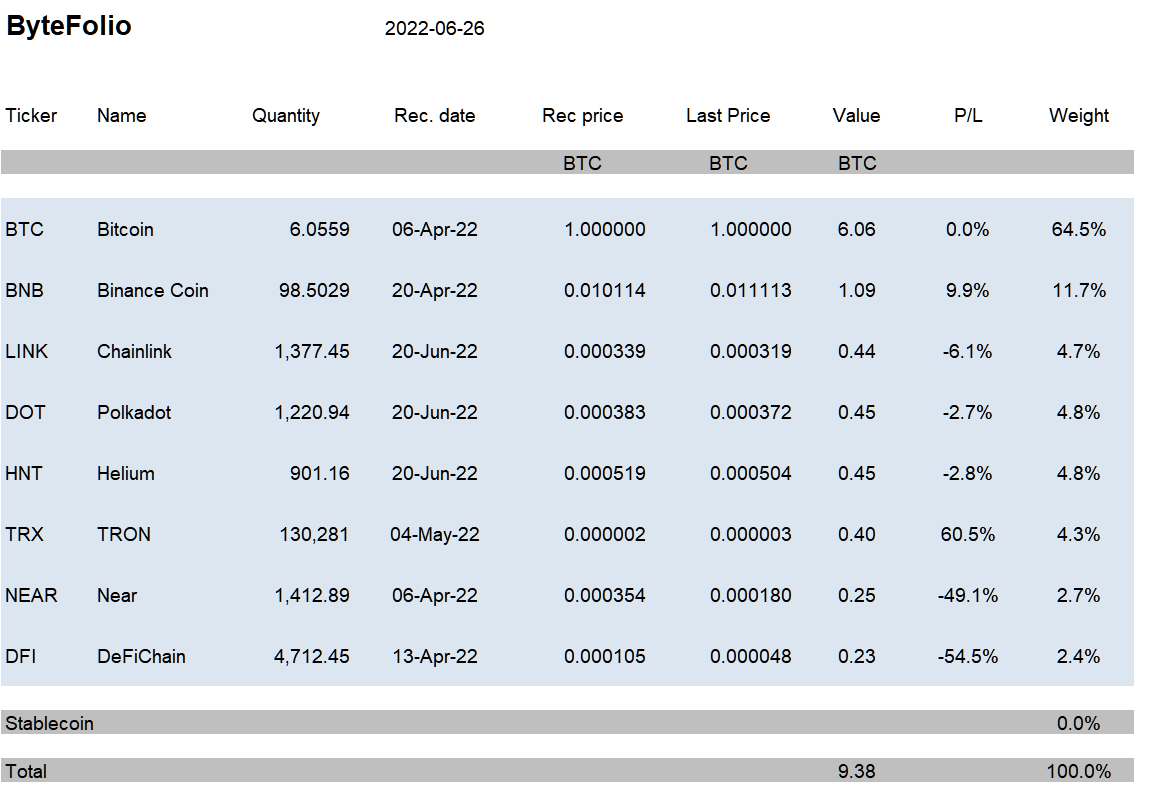
Task: Select the -54.5% P/L cell
Action: (968, 658)
